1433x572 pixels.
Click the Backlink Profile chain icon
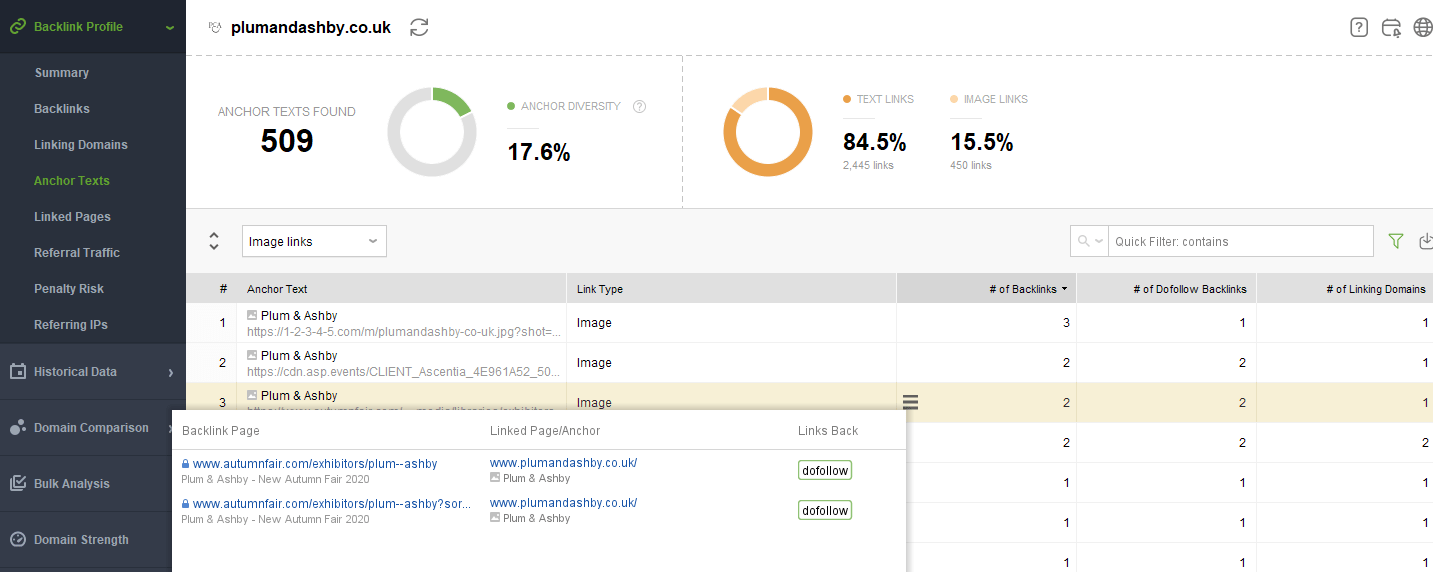18,27
